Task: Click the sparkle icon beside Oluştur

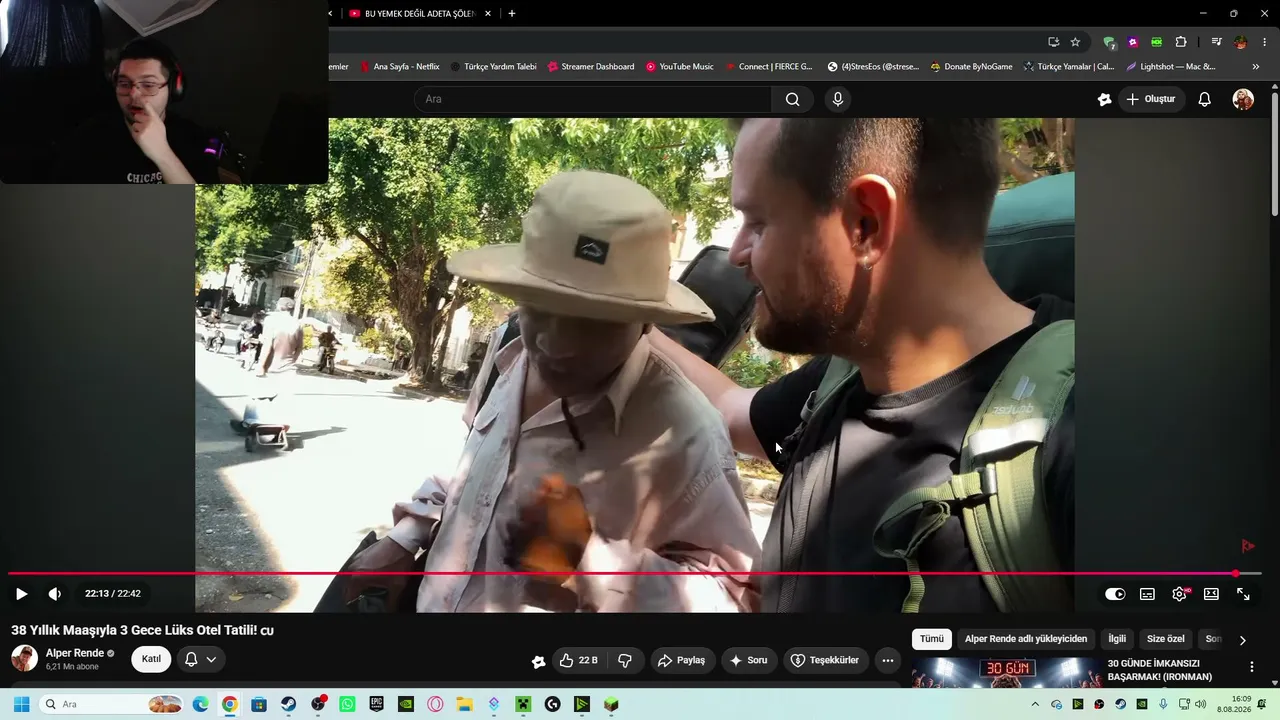Action: [x=1104, y=99]
